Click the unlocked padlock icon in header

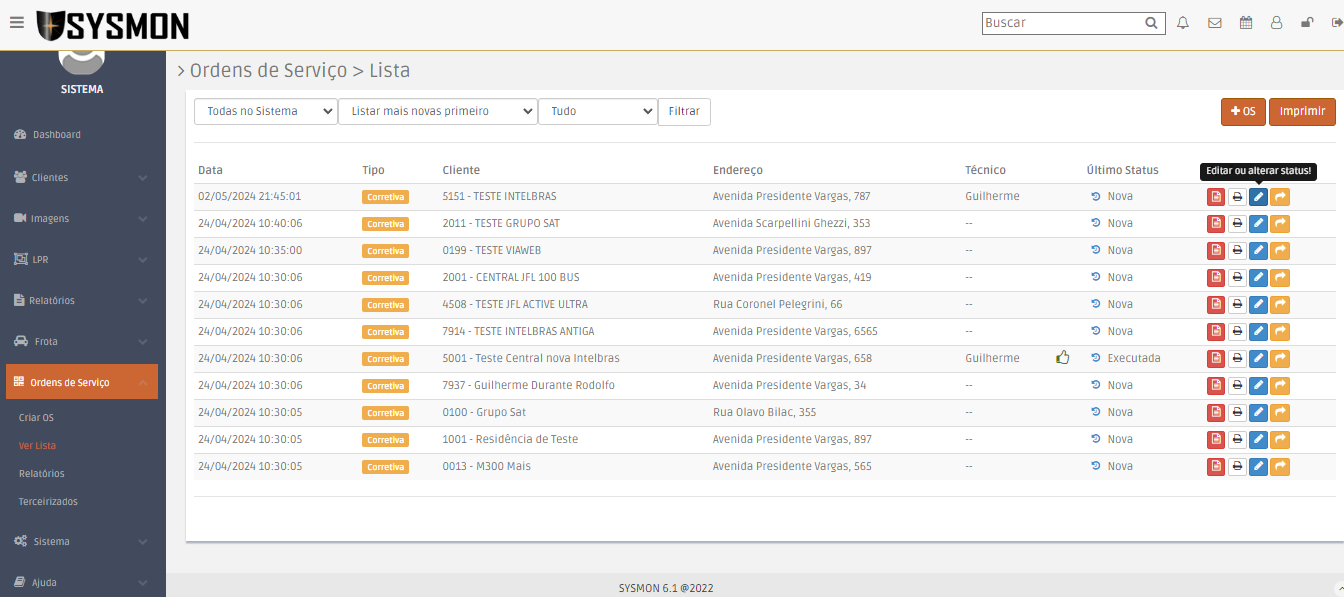[1306, 23]
